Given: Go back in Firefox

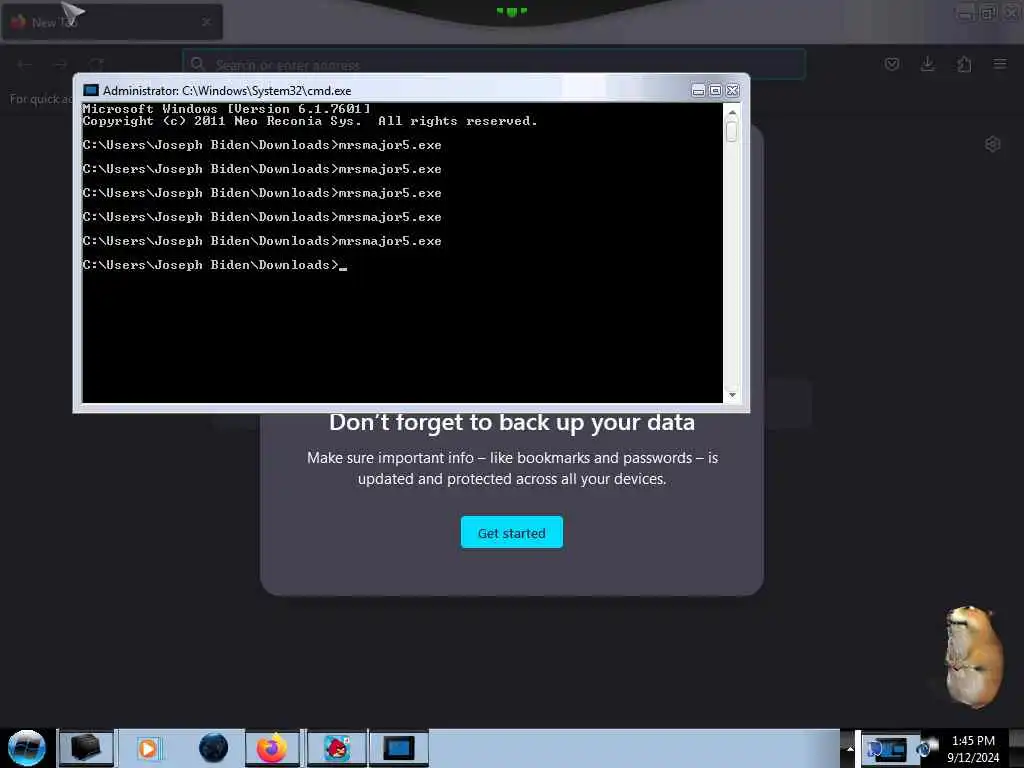Looking at the screenshot, I should coord(25,64).
